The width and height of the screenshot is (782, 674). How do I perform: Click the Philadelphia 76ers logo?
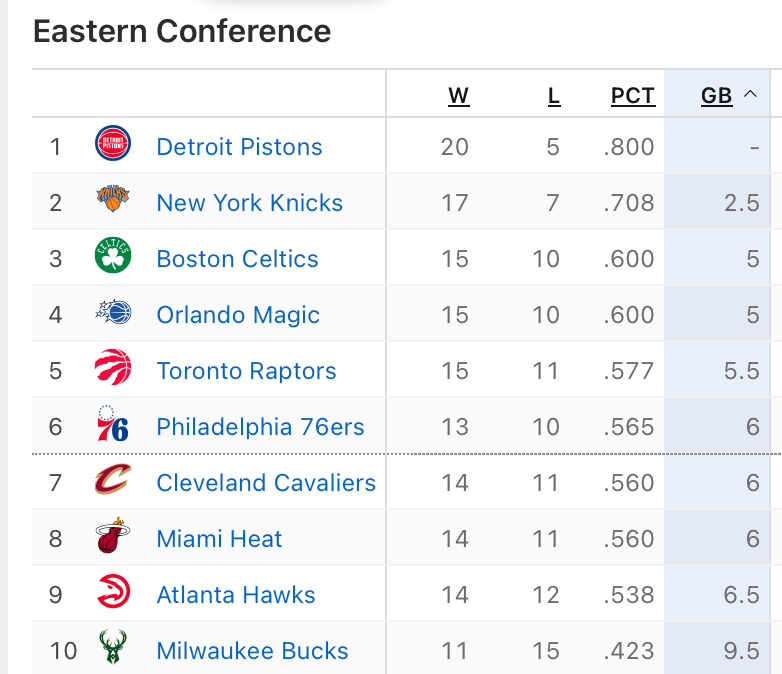(113, 426)
